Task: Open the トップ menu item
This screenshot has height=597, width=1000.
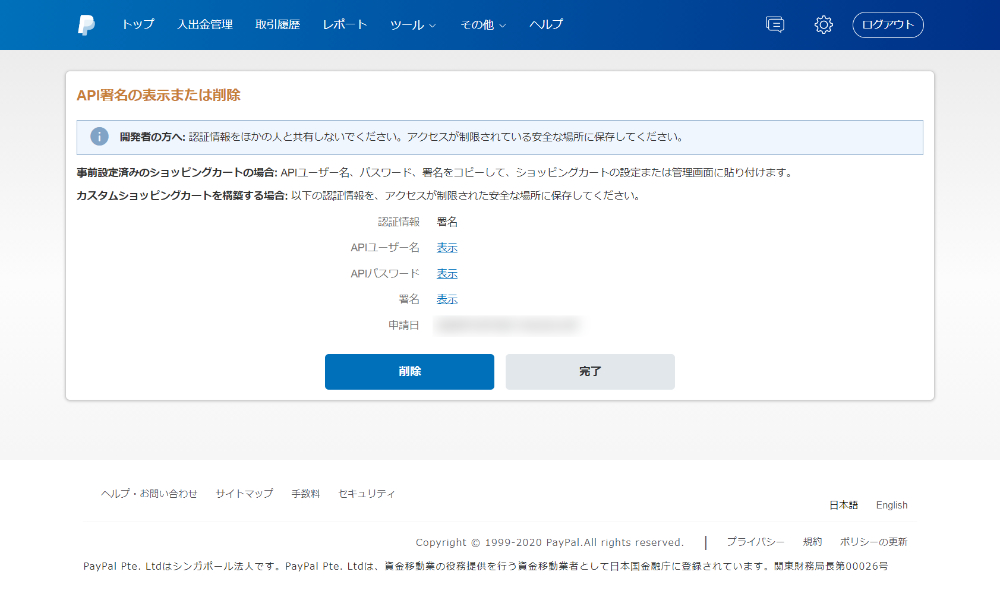Action: point(138,25)
